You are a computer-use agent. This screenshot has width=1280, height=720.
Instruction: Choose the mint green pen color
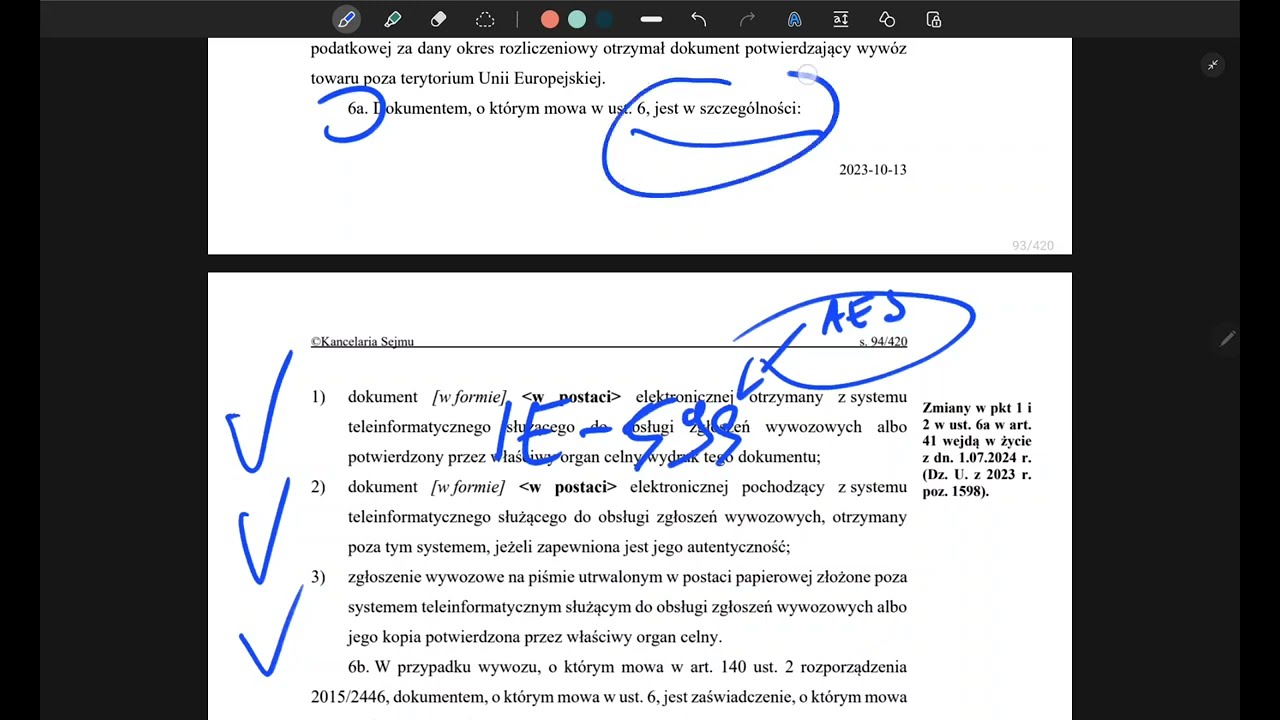tap(577, 19)
